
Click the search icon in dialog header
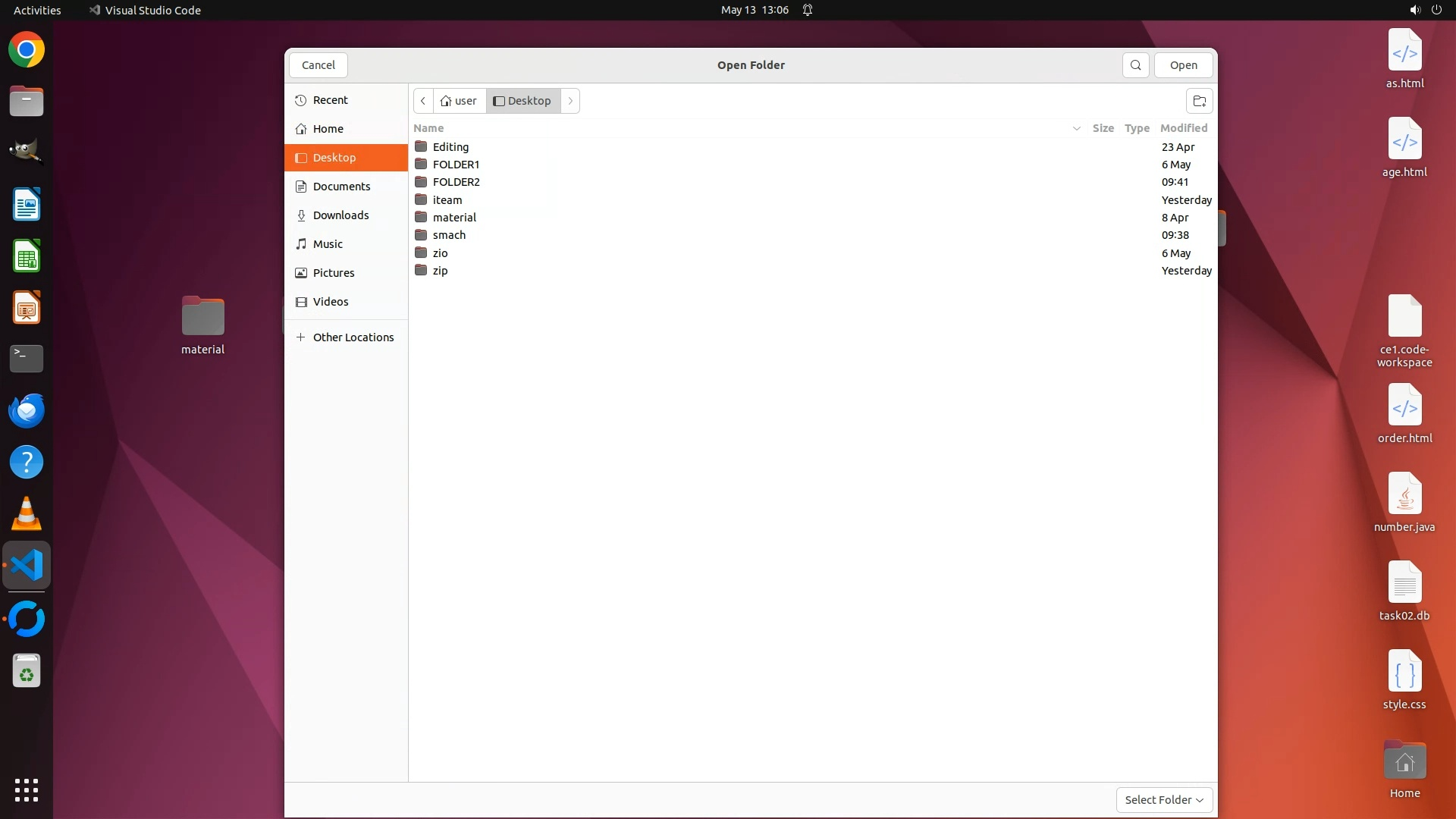(x=1135, y=65)
